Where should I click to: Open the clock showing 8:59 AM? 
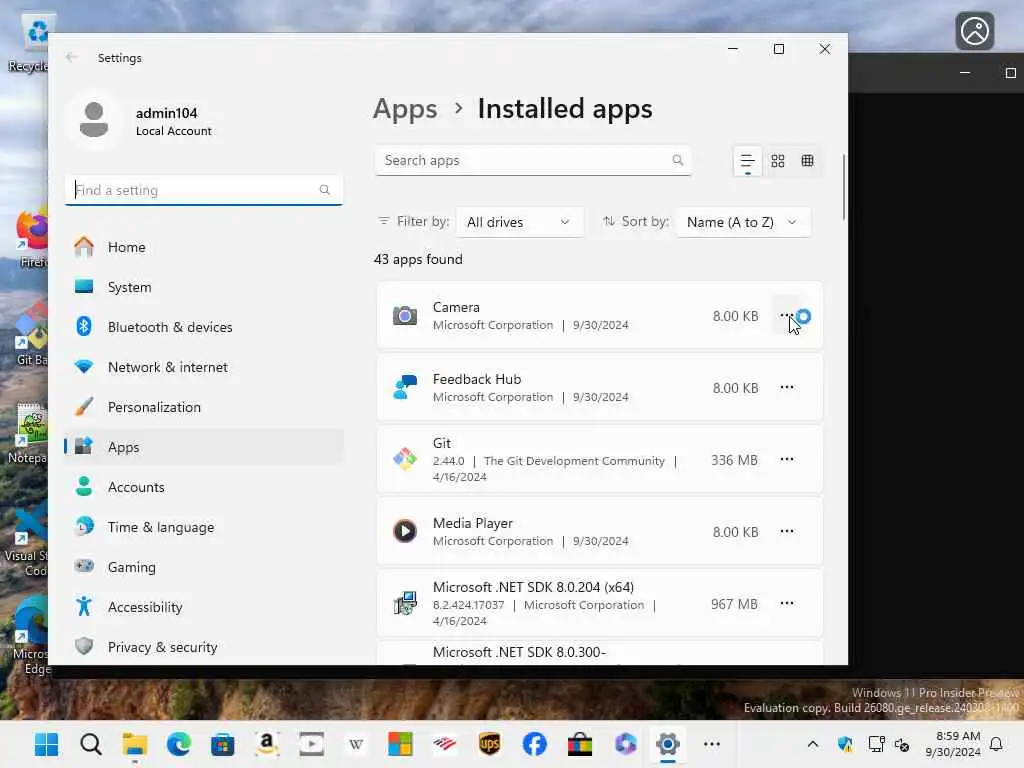(x=953, y=744)
